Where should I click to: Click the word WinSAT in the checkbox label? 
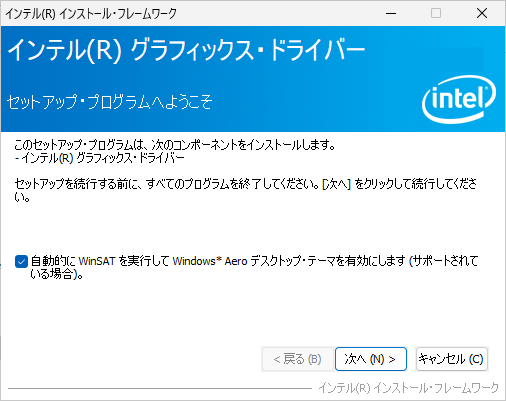pyautogui.click(x=97, y=261)
